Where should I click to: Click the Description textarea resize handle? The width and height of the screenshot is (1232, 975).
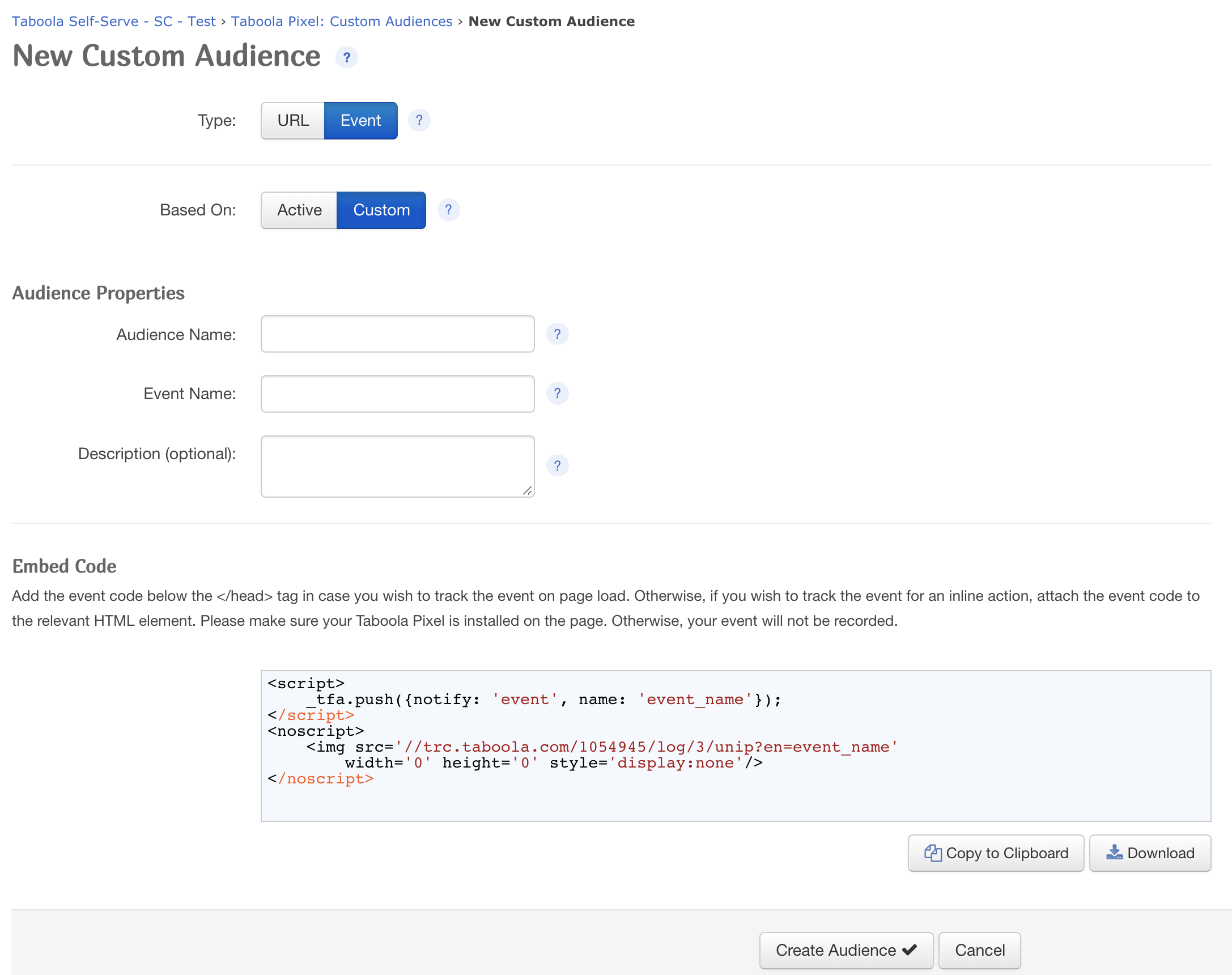pyautogui.click(x=528, y=491)
